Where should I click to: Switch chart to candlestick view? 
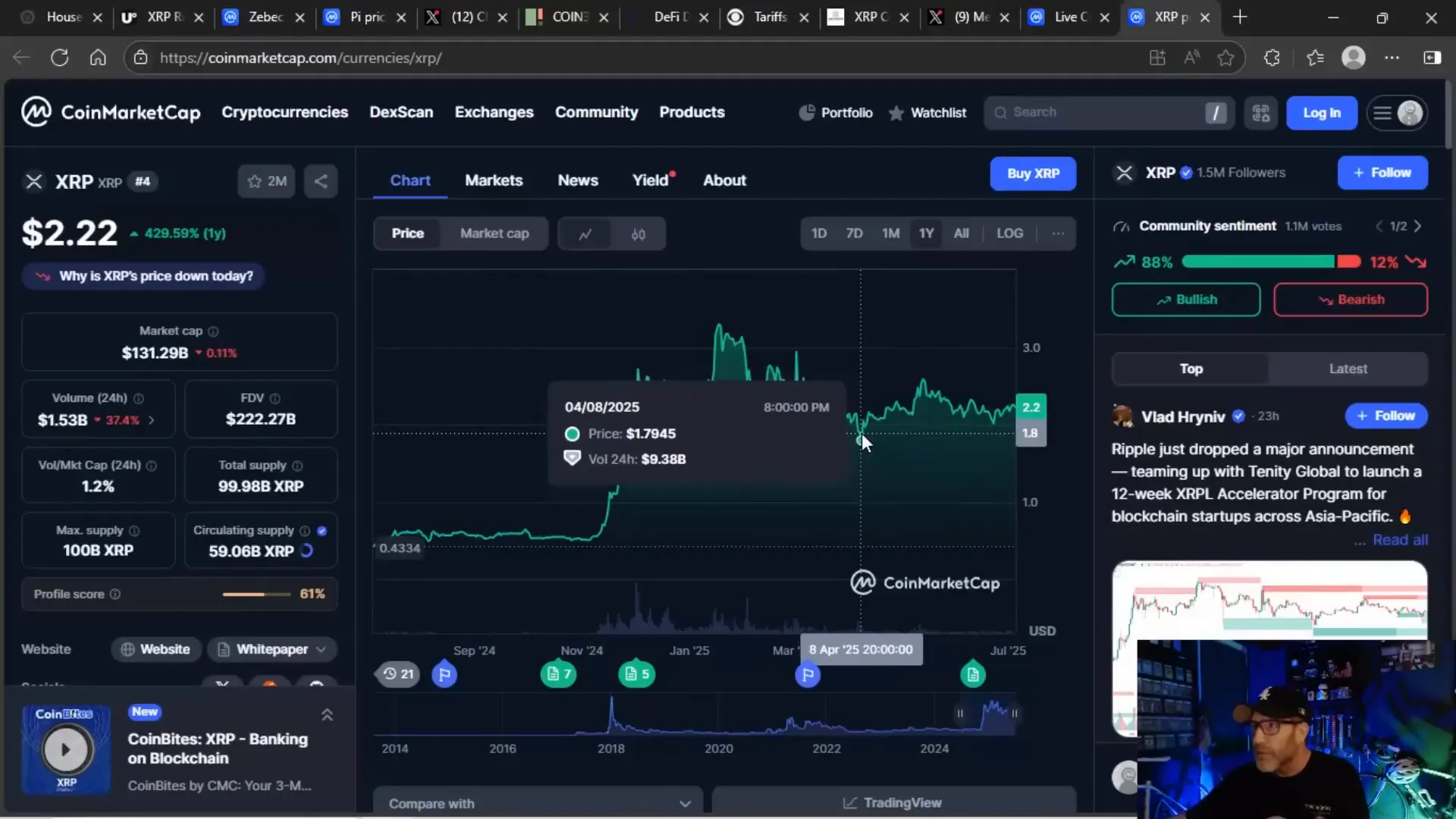(639, 234)
